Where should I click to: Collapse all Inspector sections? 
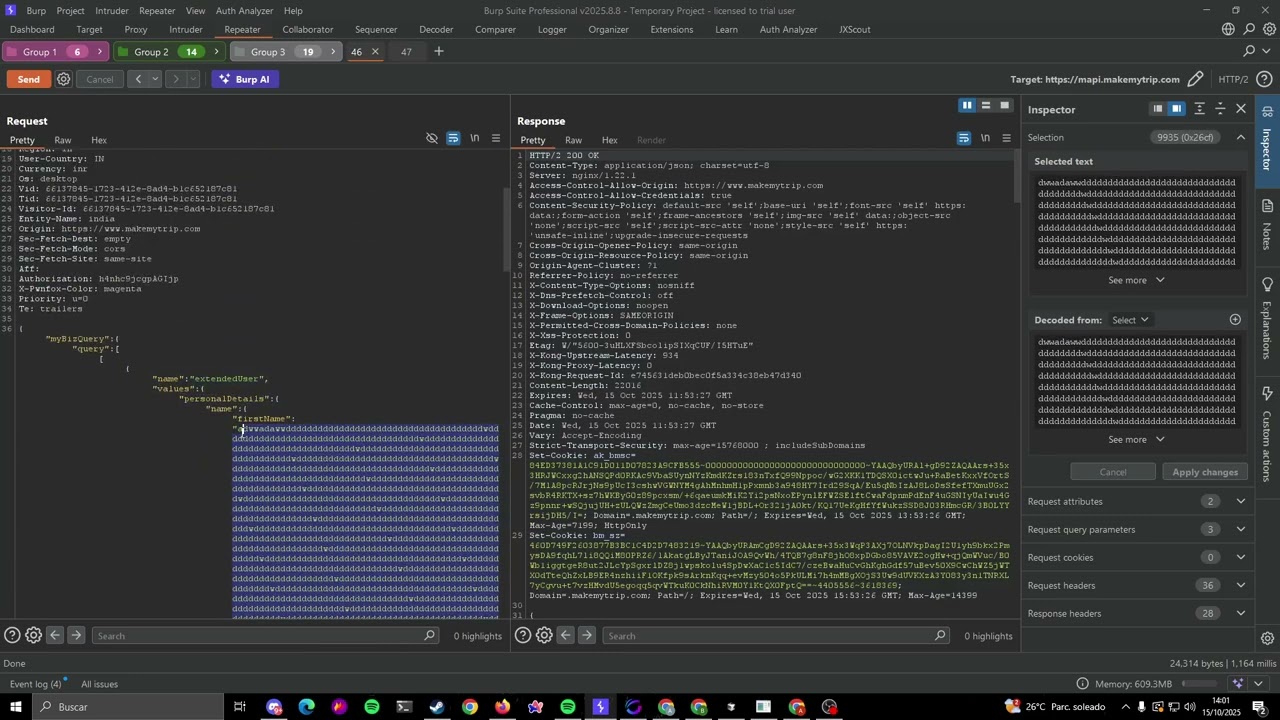click(x=1221, y=109)
